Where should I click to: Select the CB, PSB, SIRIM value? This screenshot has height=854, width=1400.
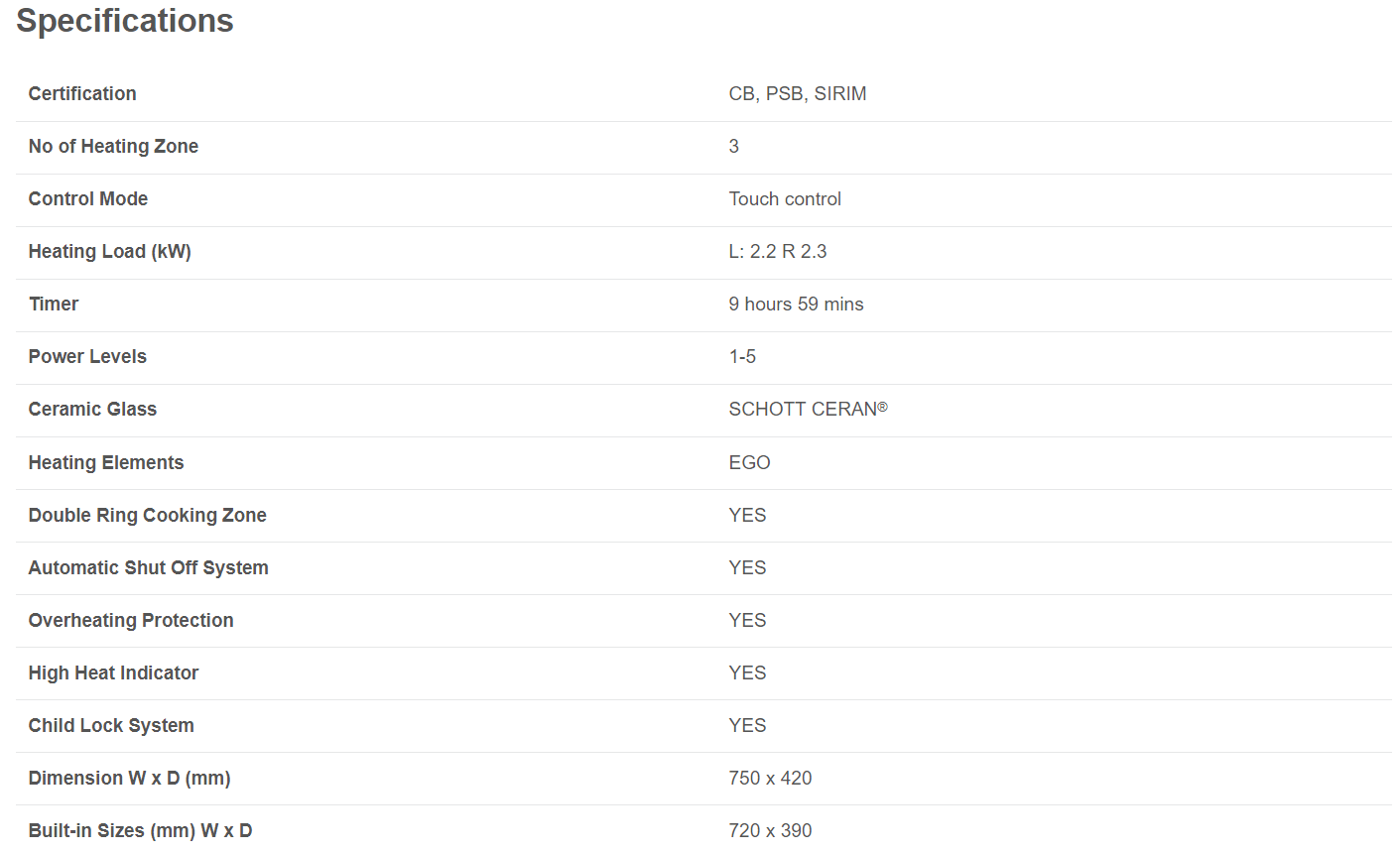(x=797, y=93)
